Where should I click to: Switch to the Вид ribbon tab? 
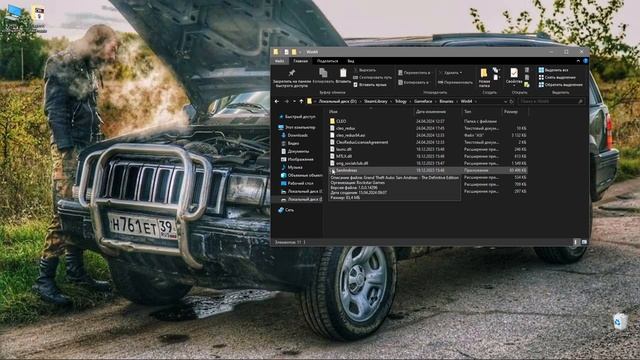[351, 61]
